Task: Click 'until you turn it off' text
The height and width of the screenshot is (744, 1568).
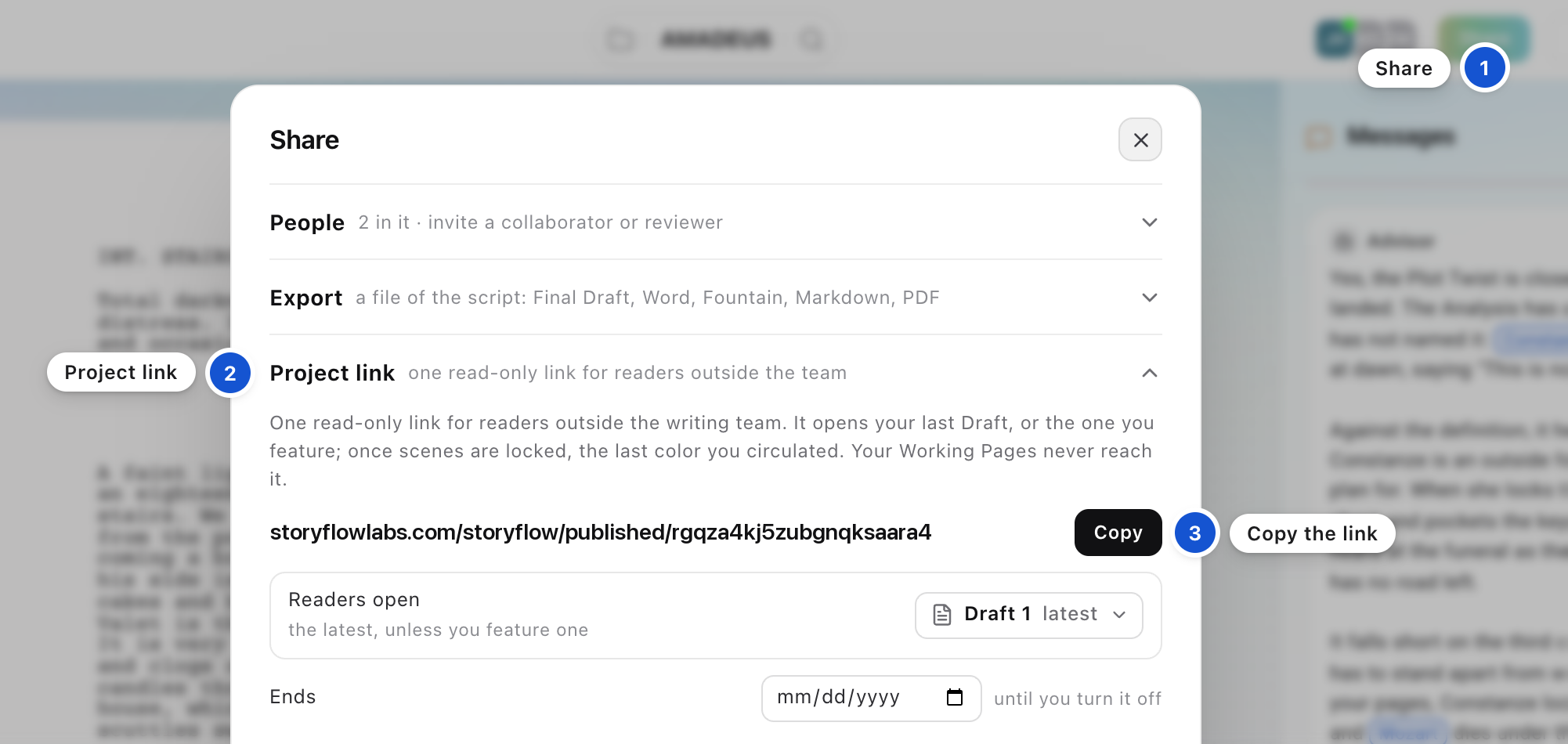Action: pyautogui.click(x=1078, y=699)
